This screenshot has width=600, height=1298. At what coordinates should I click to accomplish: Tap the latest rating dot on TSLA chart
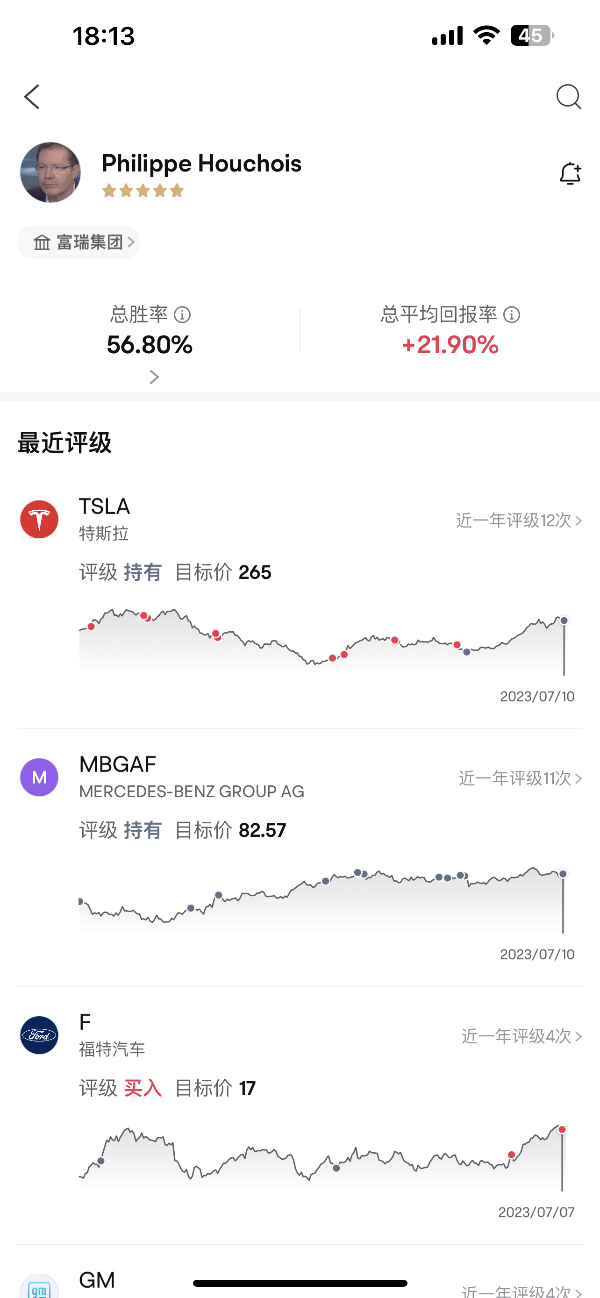click(564, 620)
